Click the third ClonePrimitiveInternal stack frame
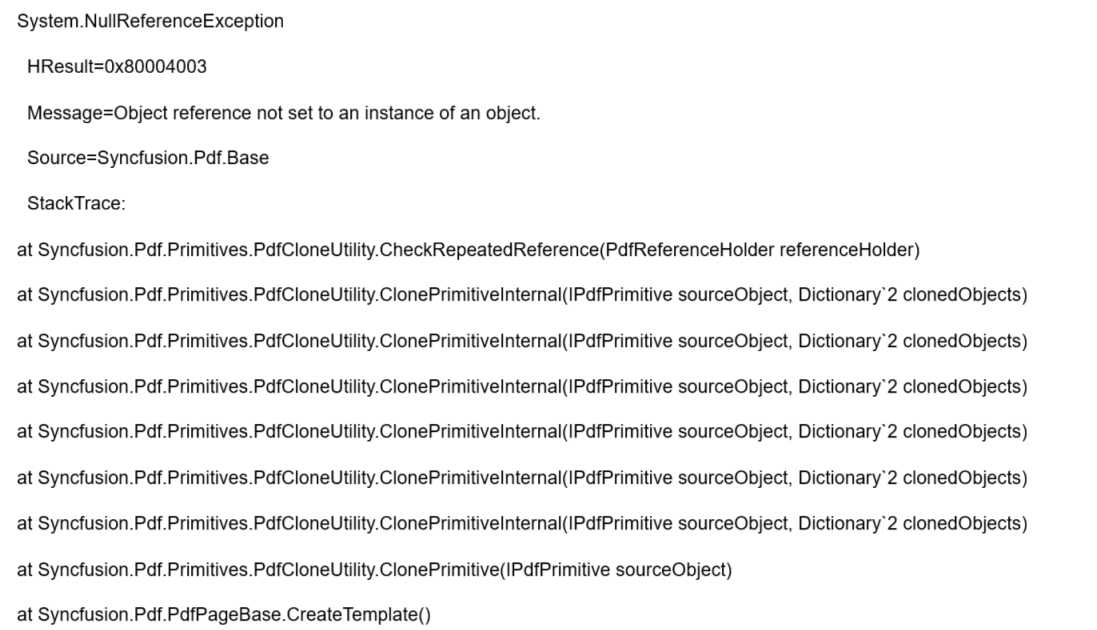The width and height of the screenshot is (1097, 630). pos(521,387)
